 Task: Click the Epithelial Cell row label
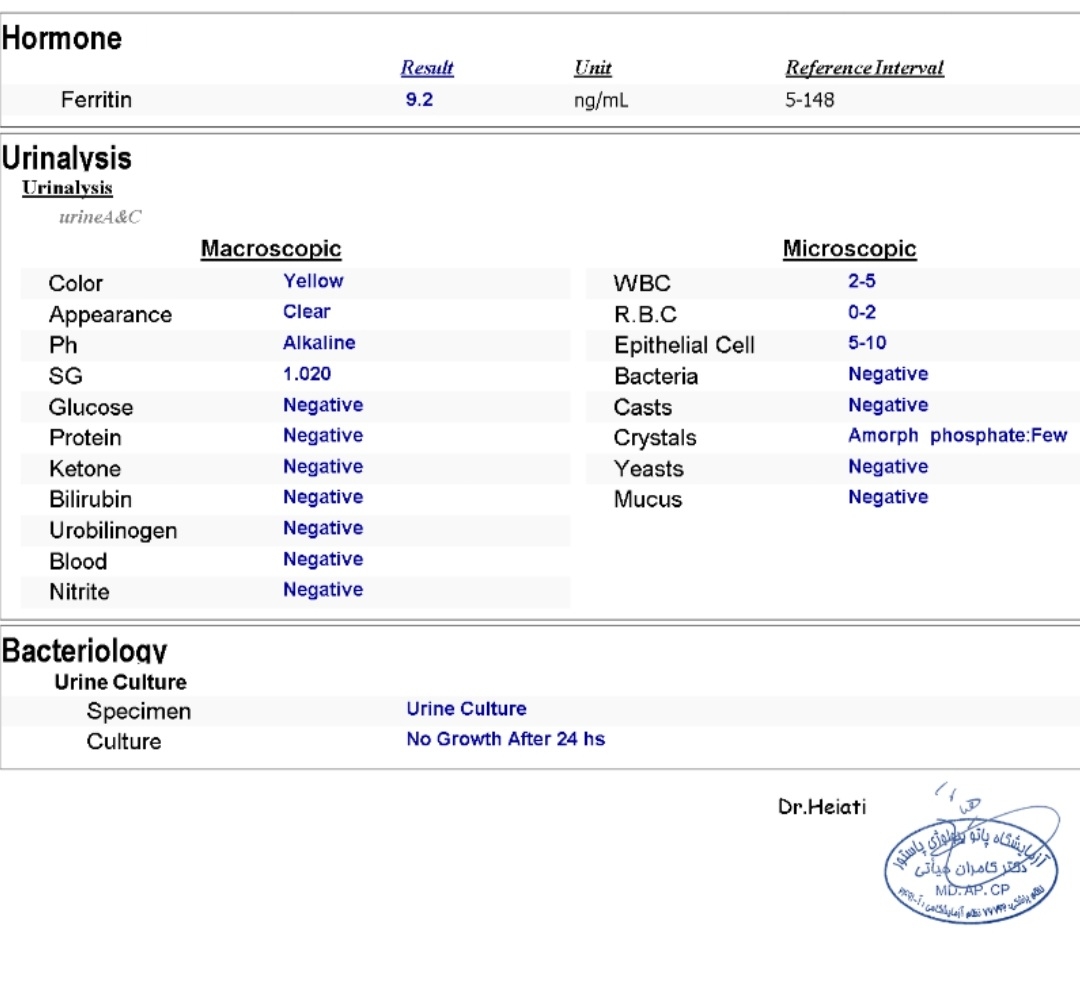coord(684,345)
